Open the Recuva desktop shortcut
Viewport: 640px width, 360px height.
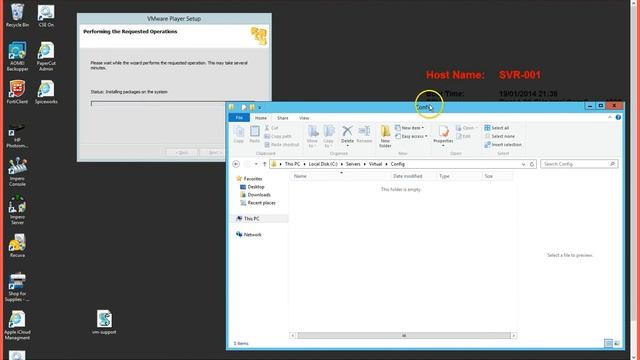point(17,246)
